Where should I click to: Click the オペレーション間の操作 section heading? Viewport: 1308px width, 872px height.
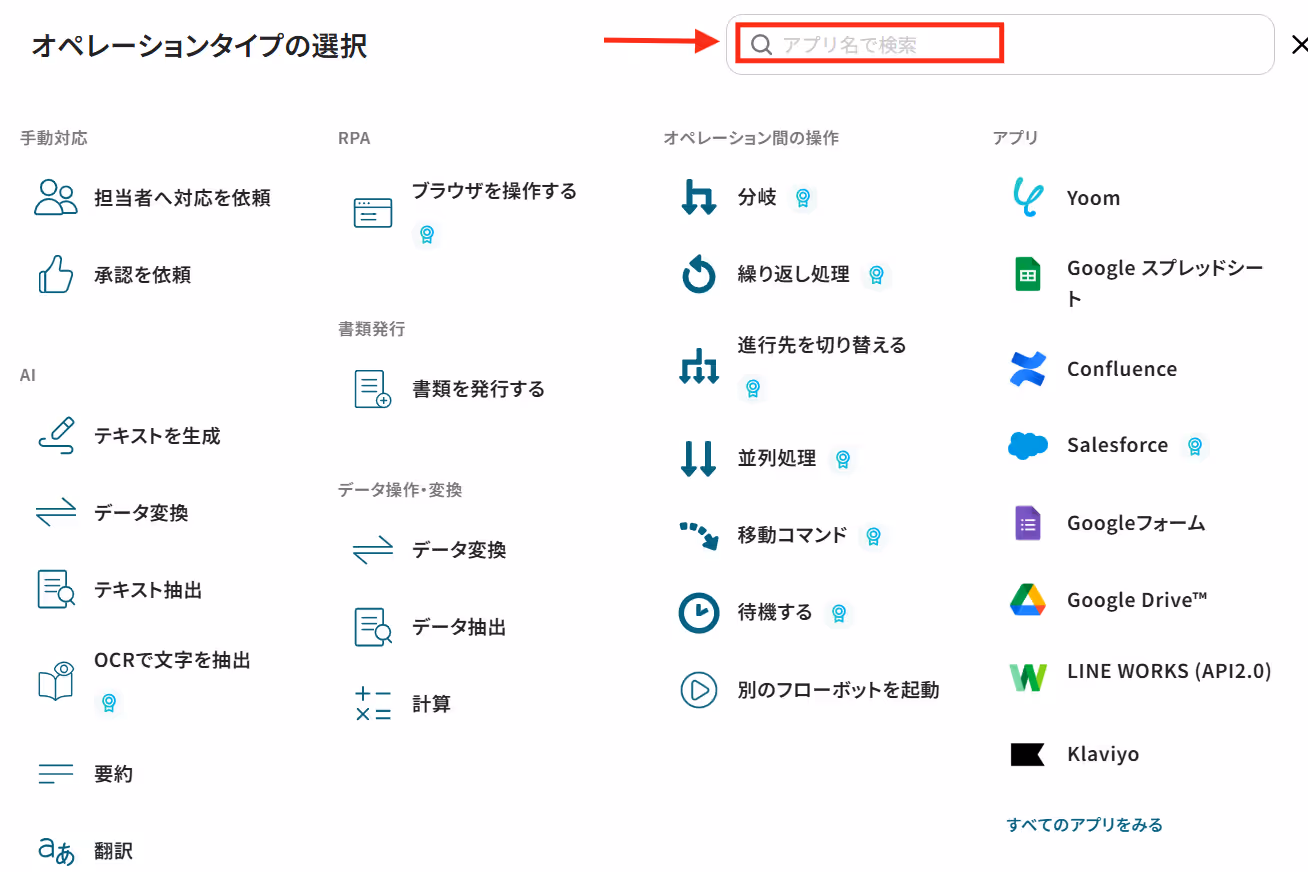click(x=751, y=138)
